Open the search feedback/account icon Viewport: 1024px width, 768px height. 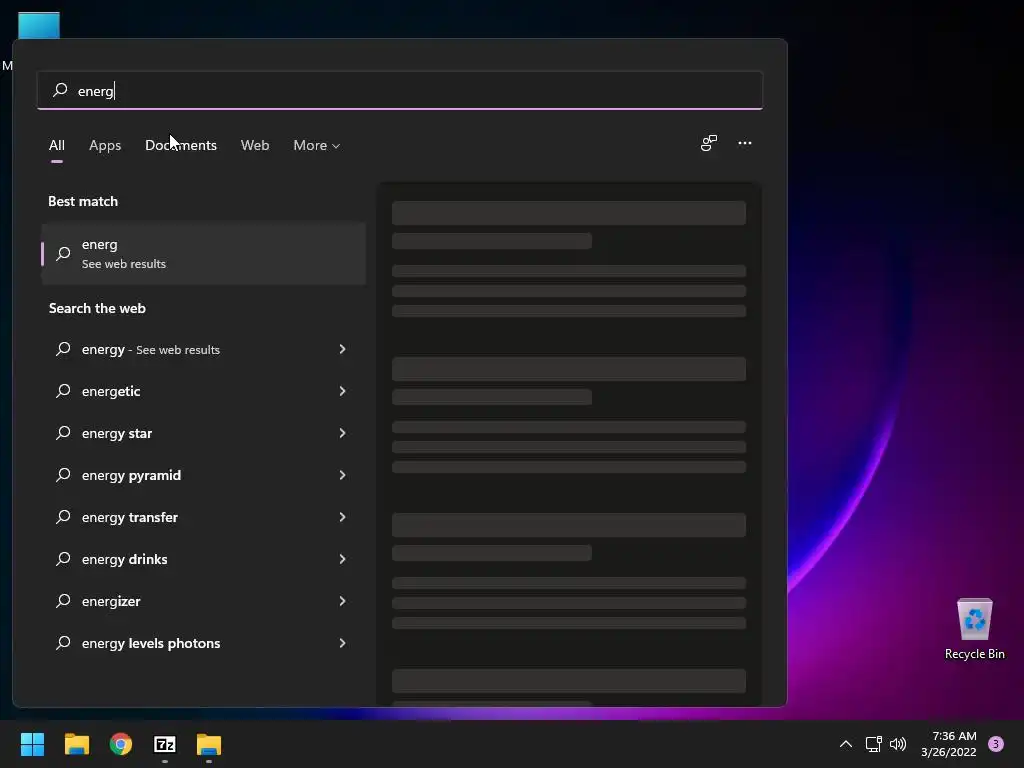pyautogui.click(x=709, y=143)
